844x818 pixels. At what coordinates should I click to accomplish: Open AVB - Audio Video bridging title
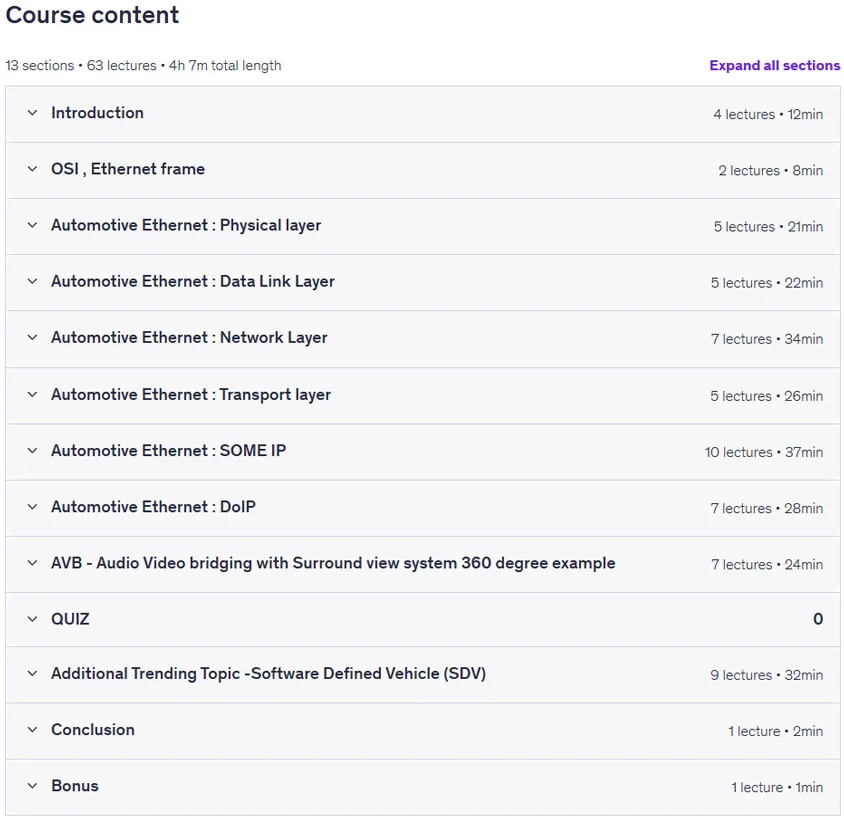click(x=333, y=563)
